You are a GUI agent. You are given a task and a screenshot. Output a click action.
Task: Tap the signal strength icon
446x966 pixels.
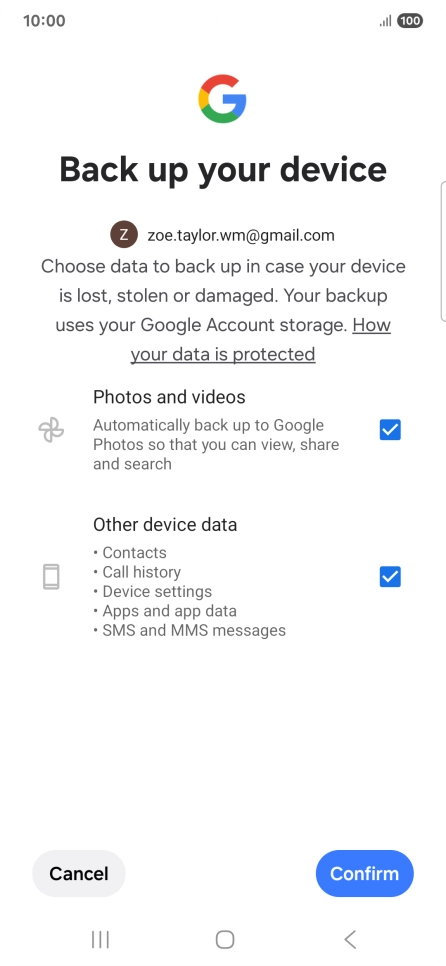[386, 22]
